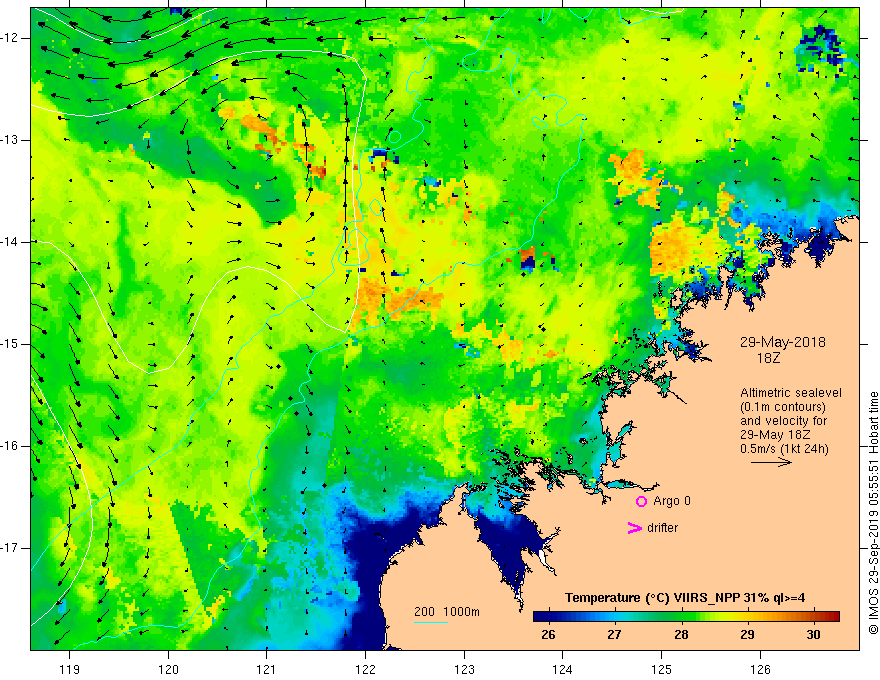Click the cyan 200m contour legend line

click(430, 622)
